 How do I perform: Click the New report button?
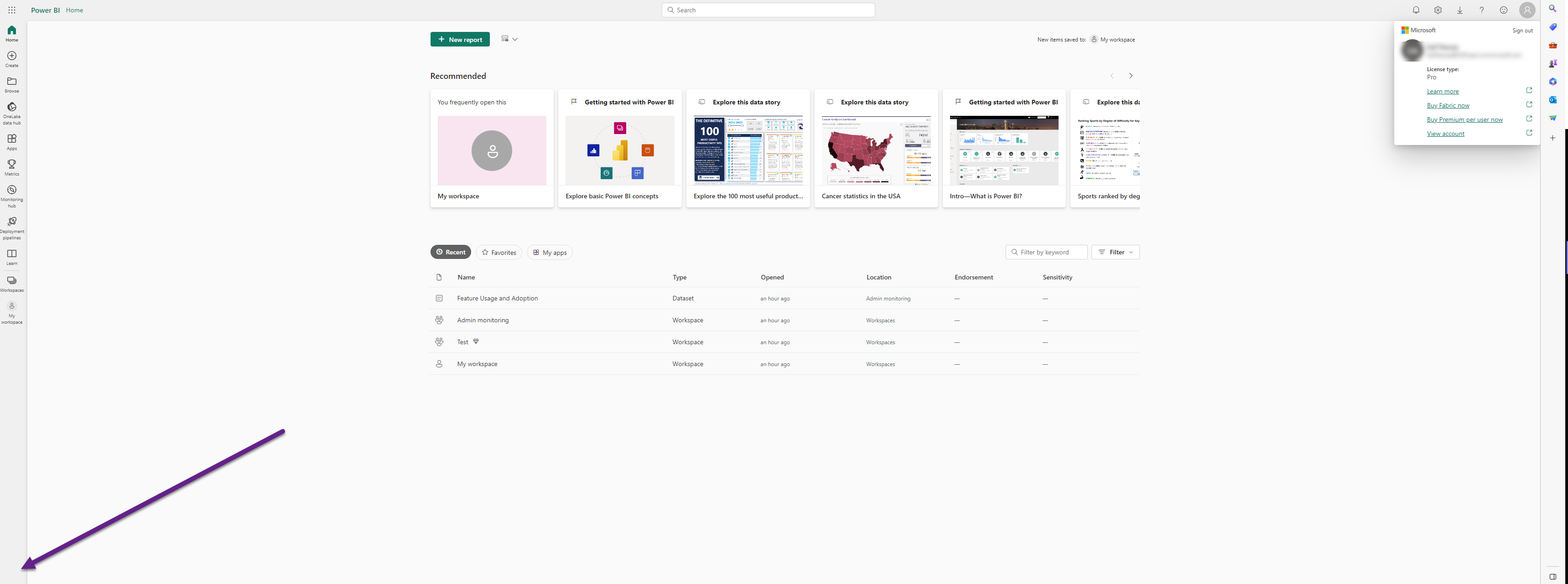[x=460, y=40]
